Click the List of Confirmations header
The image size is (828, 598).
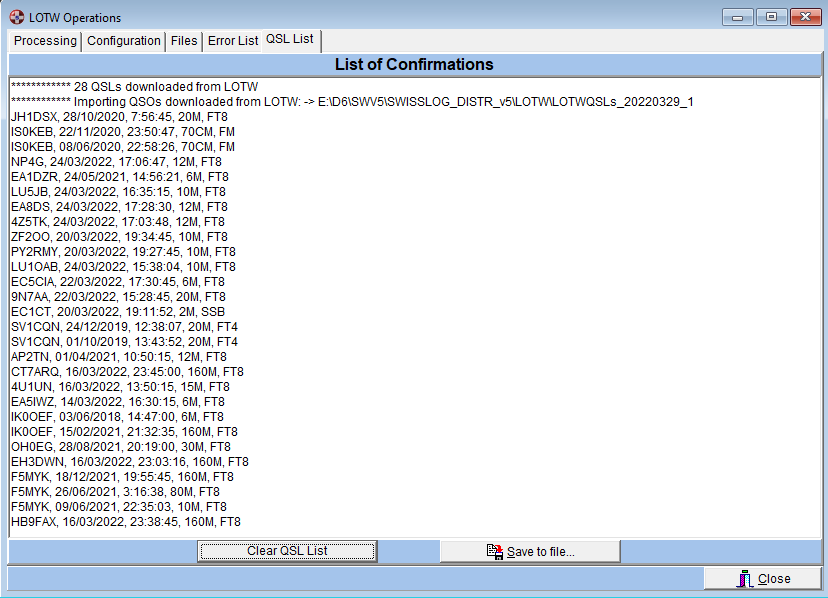tap(414, 65)
